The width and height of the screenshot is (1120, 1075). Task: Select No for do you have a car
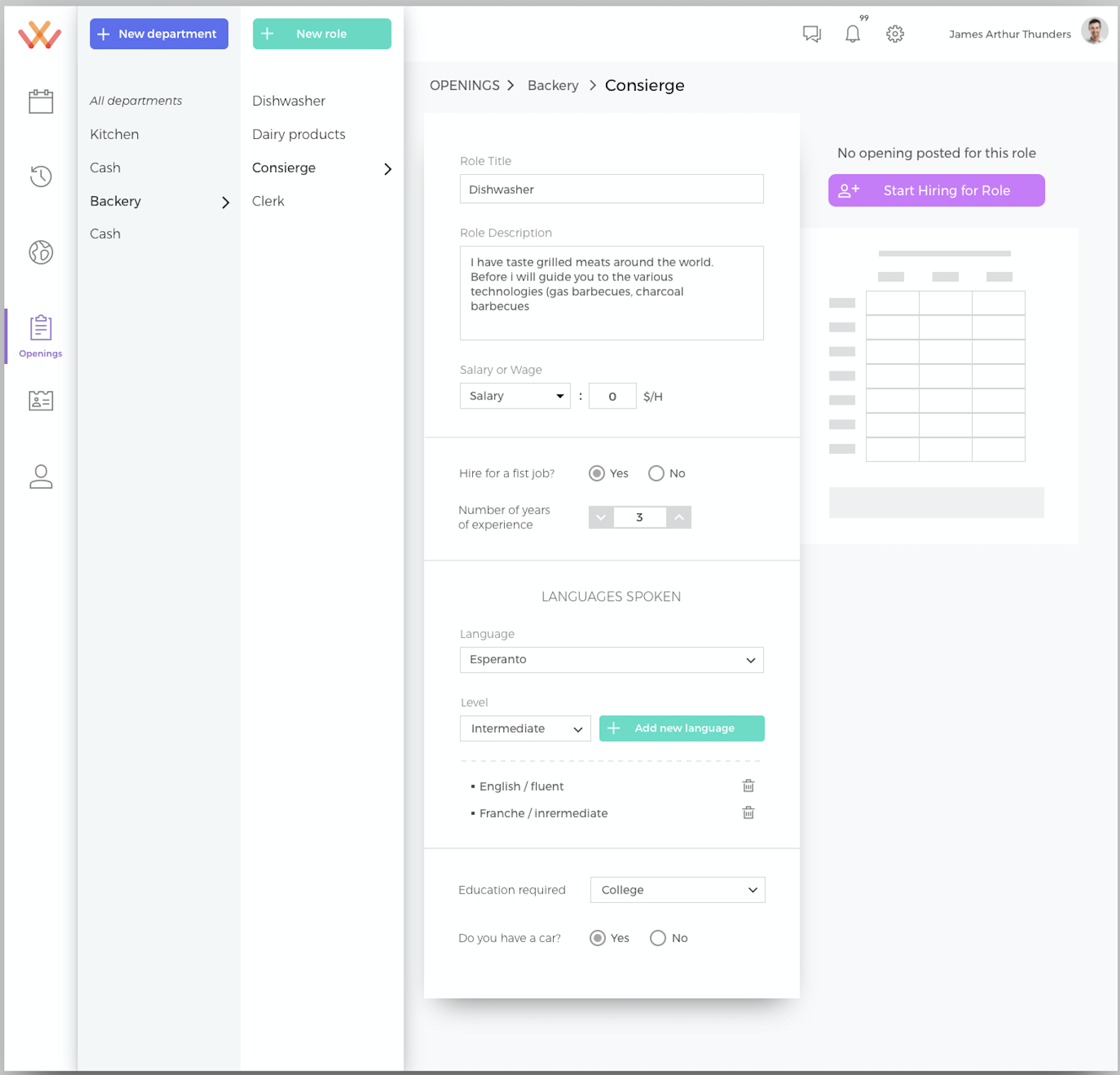pos(658,938)
